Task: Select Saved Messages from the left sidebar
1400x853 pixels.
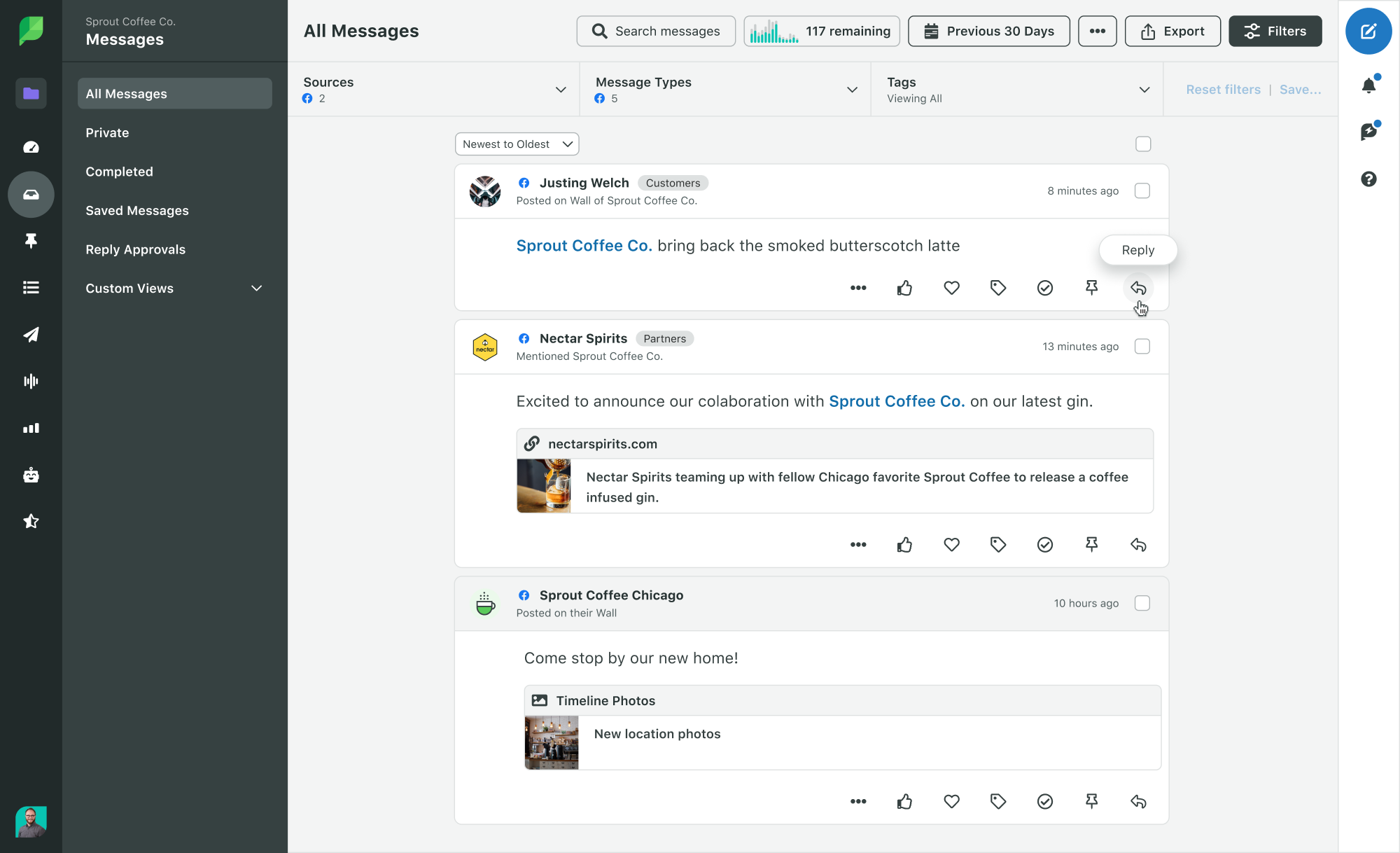Action: [x=137, y=210]
